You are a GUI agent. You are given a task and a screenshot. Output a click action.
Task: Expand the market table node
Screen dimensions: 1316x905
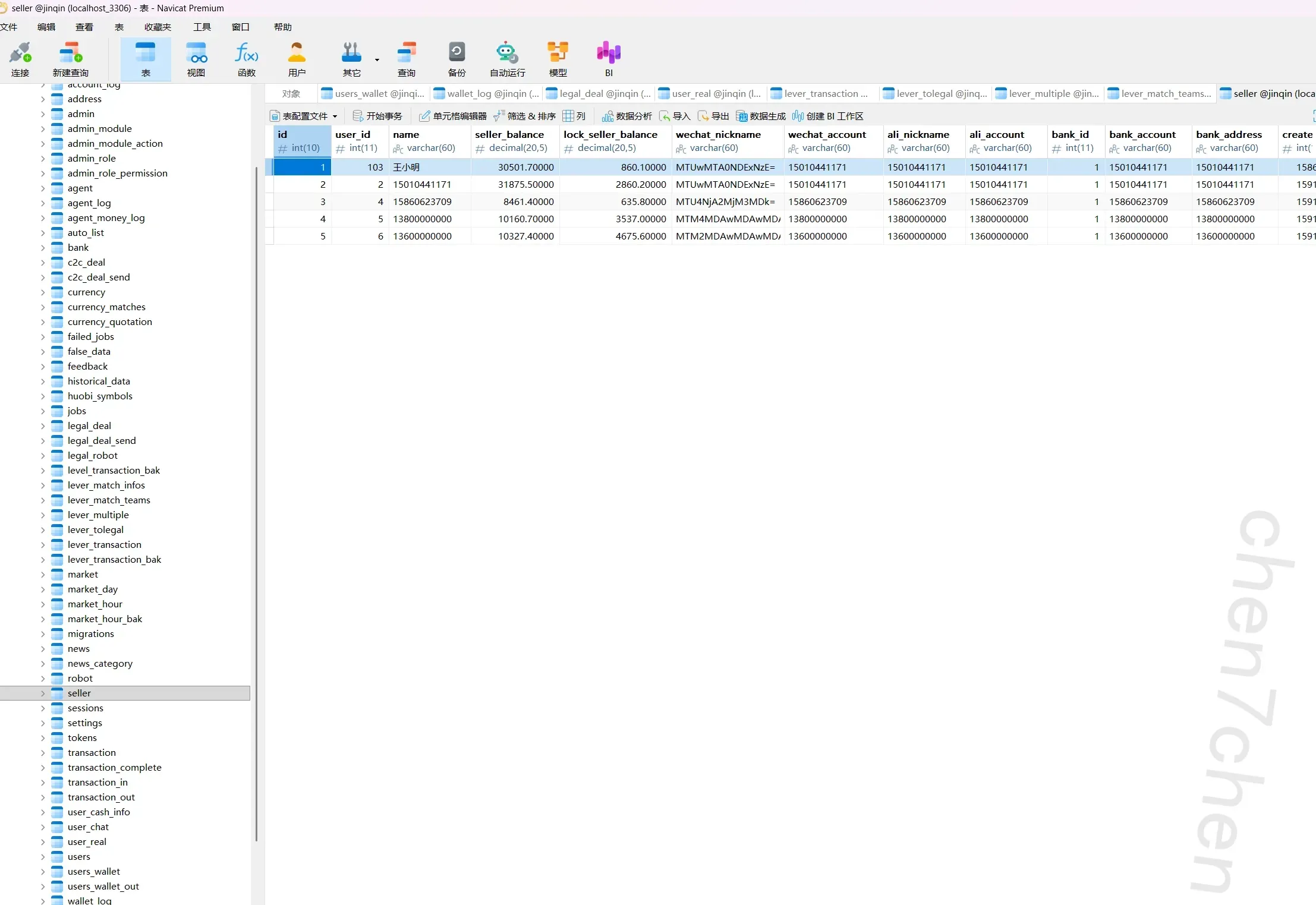pyautogui.click(x=43, y=574)
